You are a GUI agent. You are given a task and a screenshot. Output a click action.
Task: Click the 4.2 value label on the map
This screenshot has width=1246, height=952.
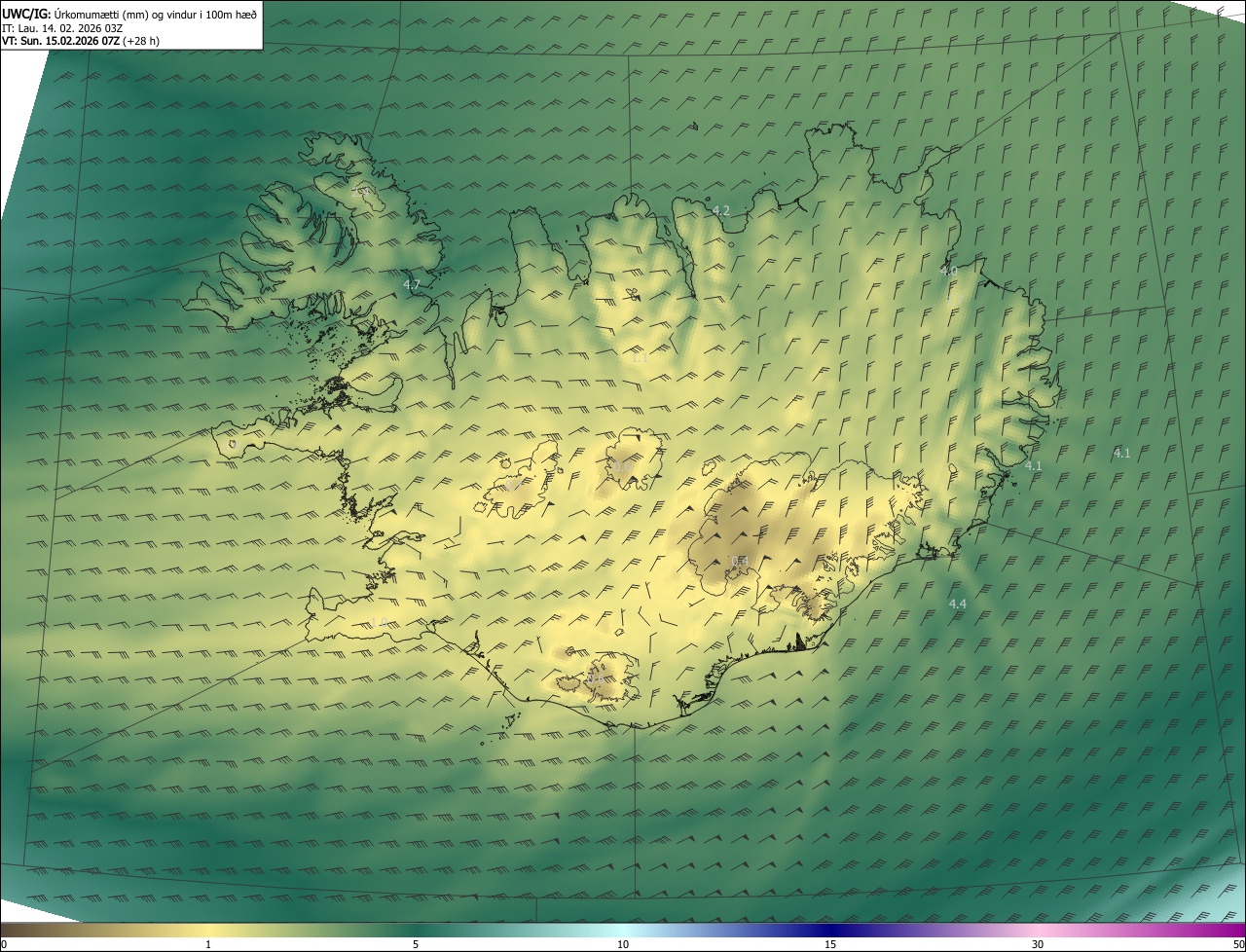[x=721, y=210]
